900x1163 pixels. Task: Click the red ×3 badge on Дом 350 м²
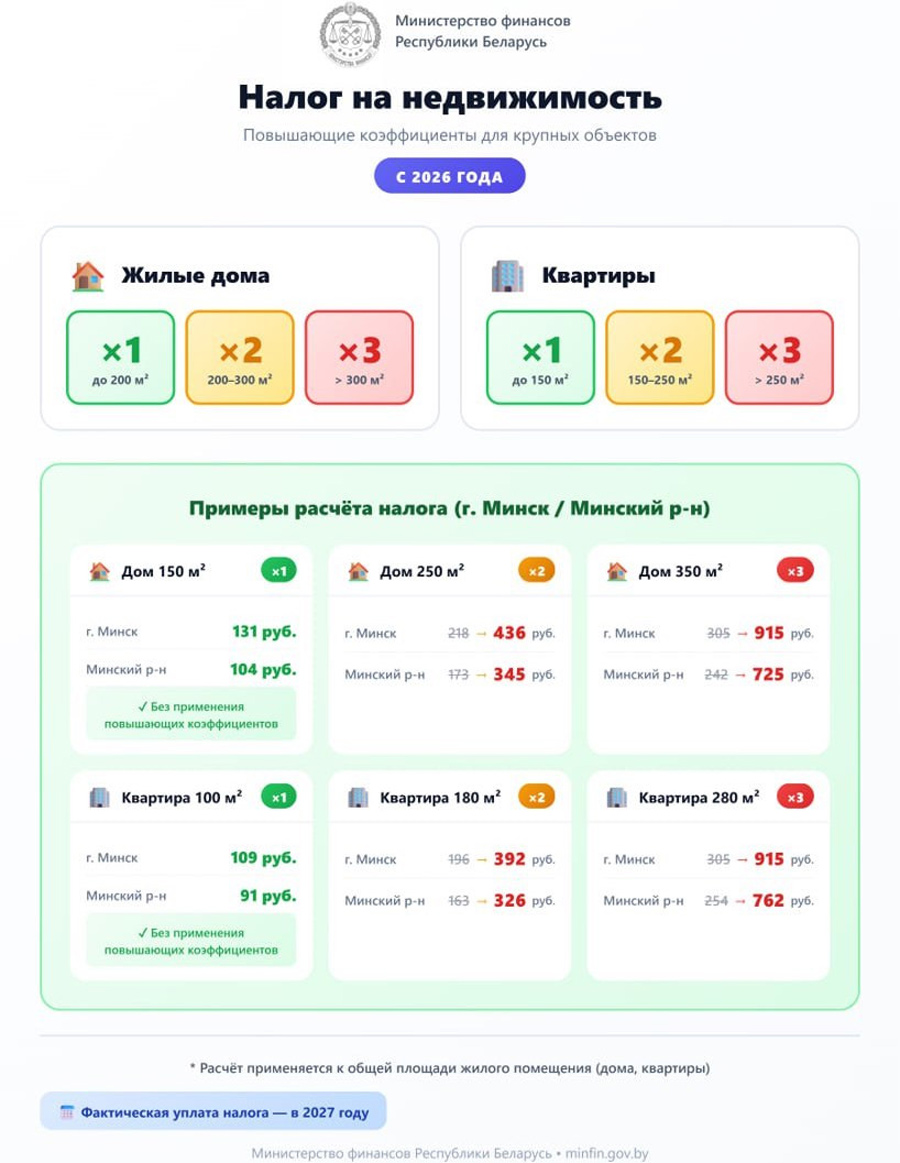pos(794,572)
